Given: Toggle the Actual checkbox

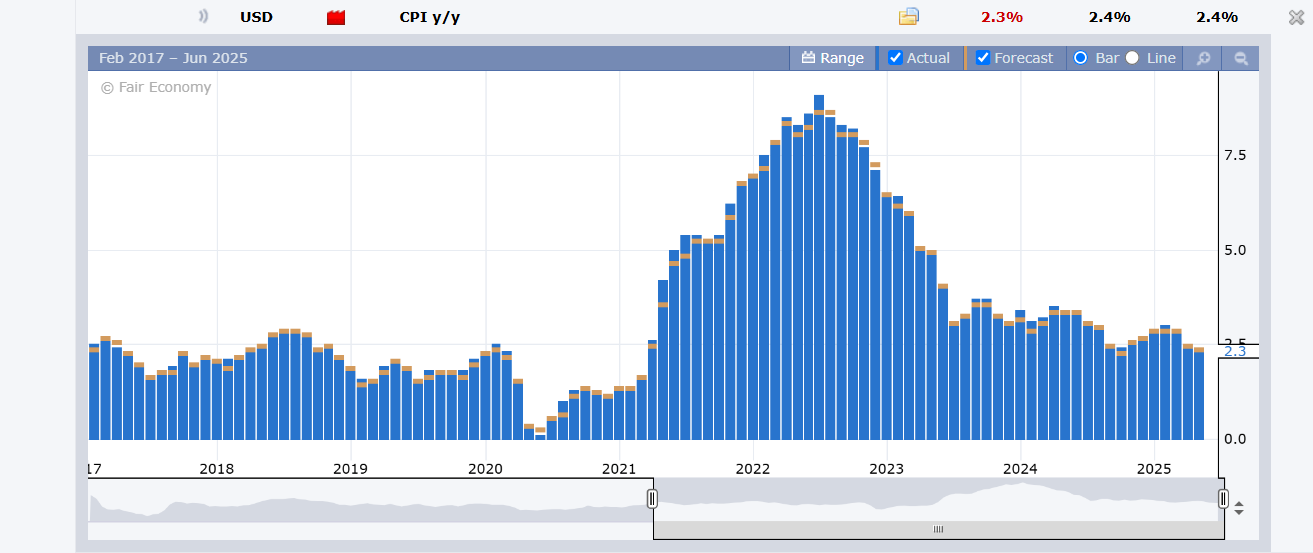Looking at the screenshot, I should coord(895,58).
